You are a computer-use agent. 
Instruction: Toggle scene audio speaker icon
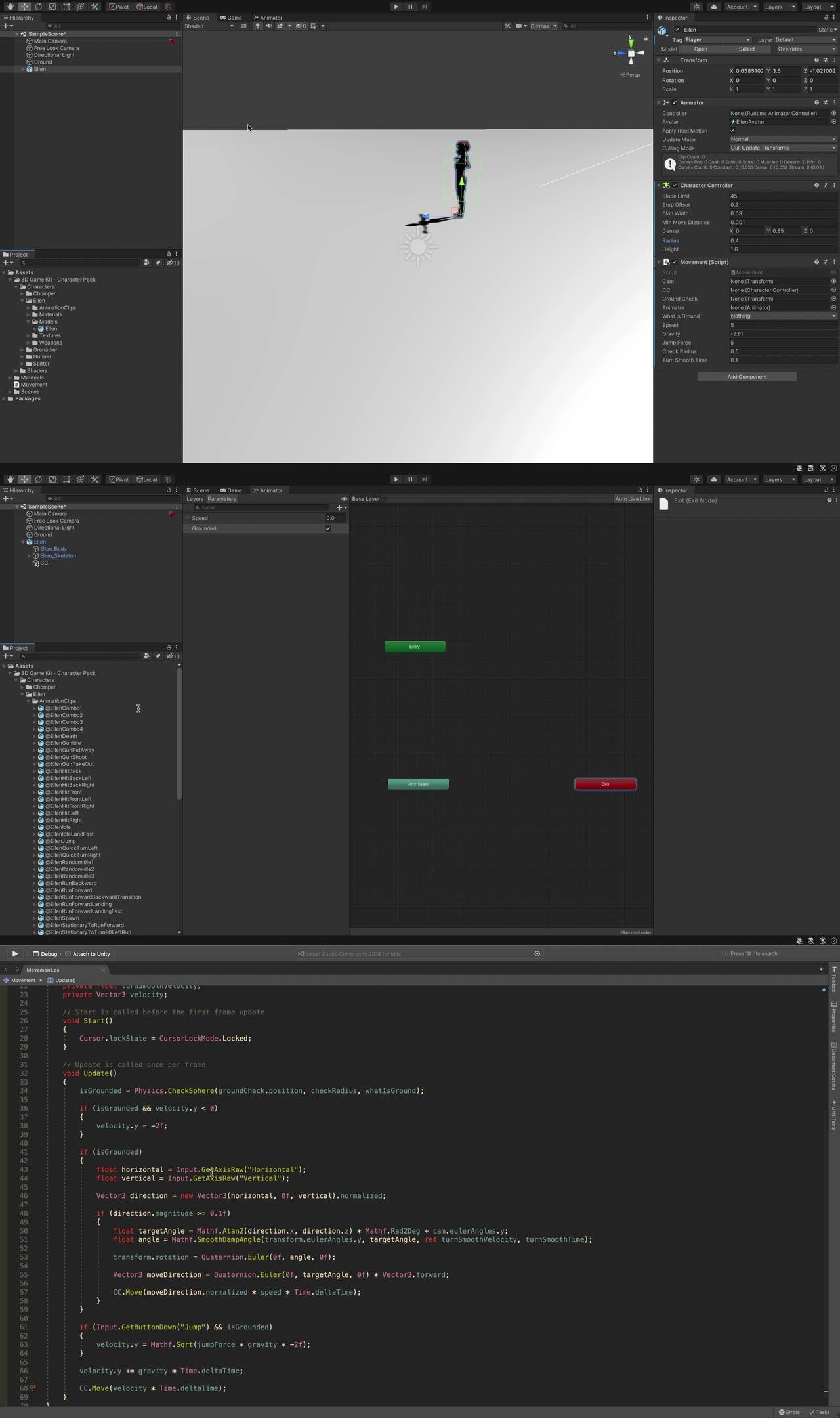coord(268,26)
